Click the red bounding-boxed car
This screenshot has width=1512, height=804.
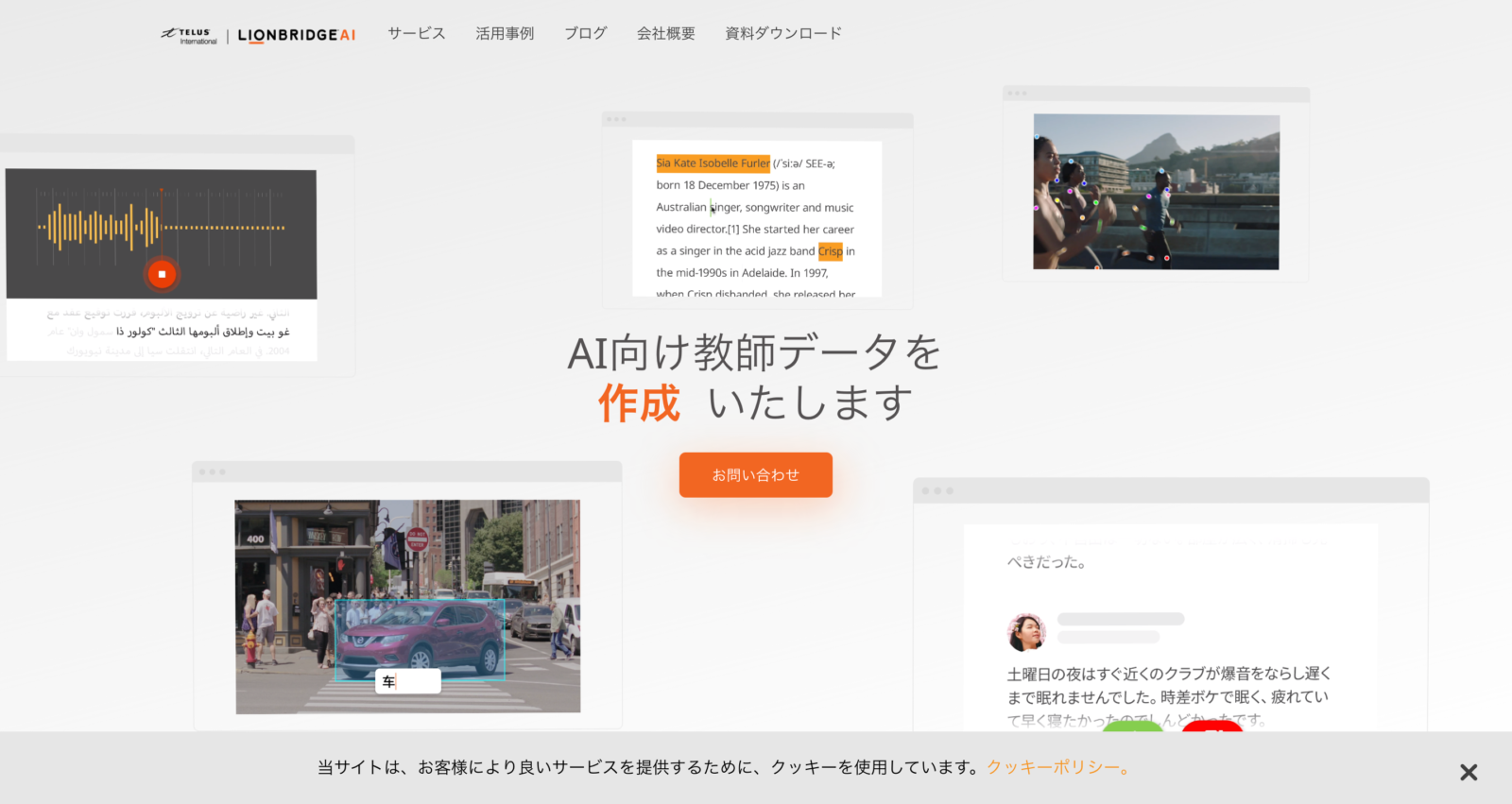(x=420, y=640)
